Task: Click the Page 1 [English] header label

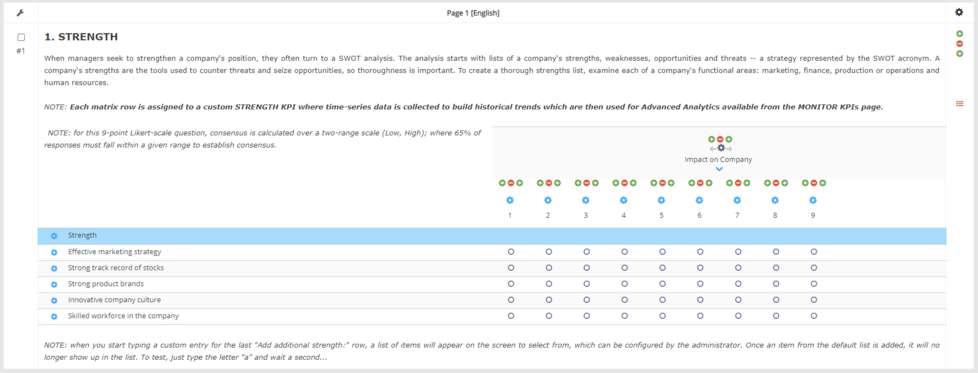Action: click(x=473, y=12)
